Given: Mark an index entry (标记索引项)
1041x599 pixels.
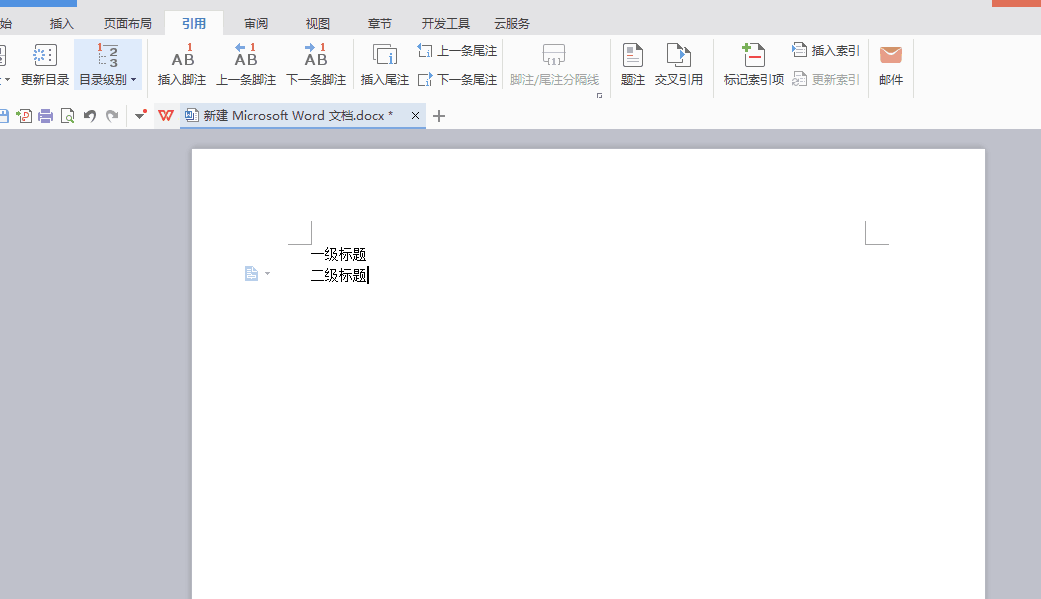Looking at the screenshot, I should (x=754, y=64).
